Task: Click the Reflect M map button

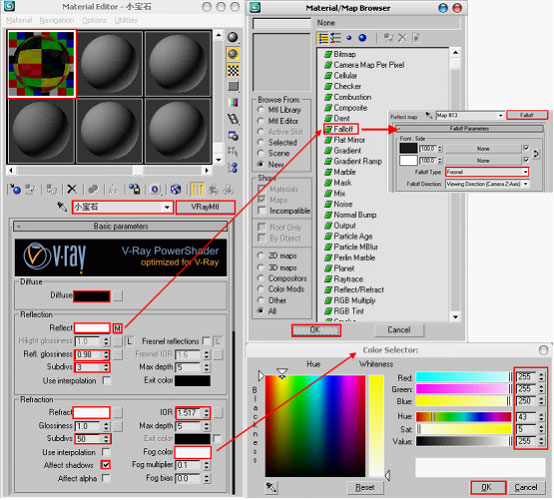Action: click(x=117, y=328)
